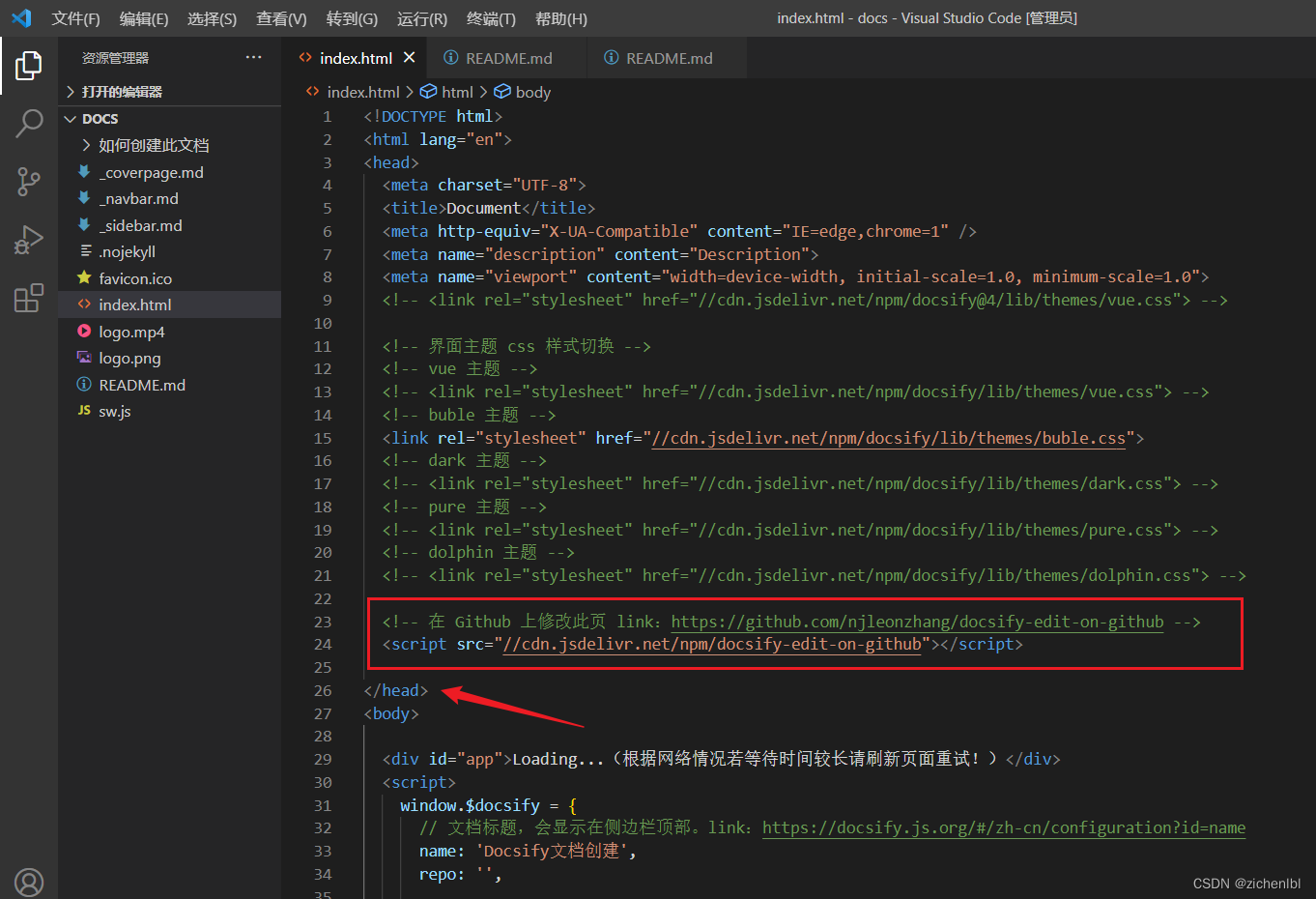
Task: Click the sw.js JS file icon
Action: (x=84, y=411)
